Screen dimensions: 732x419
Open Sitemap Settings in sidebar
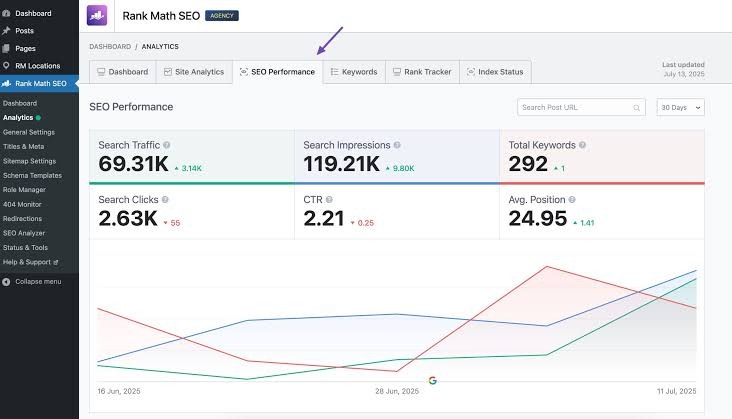(x=29, y=161)
